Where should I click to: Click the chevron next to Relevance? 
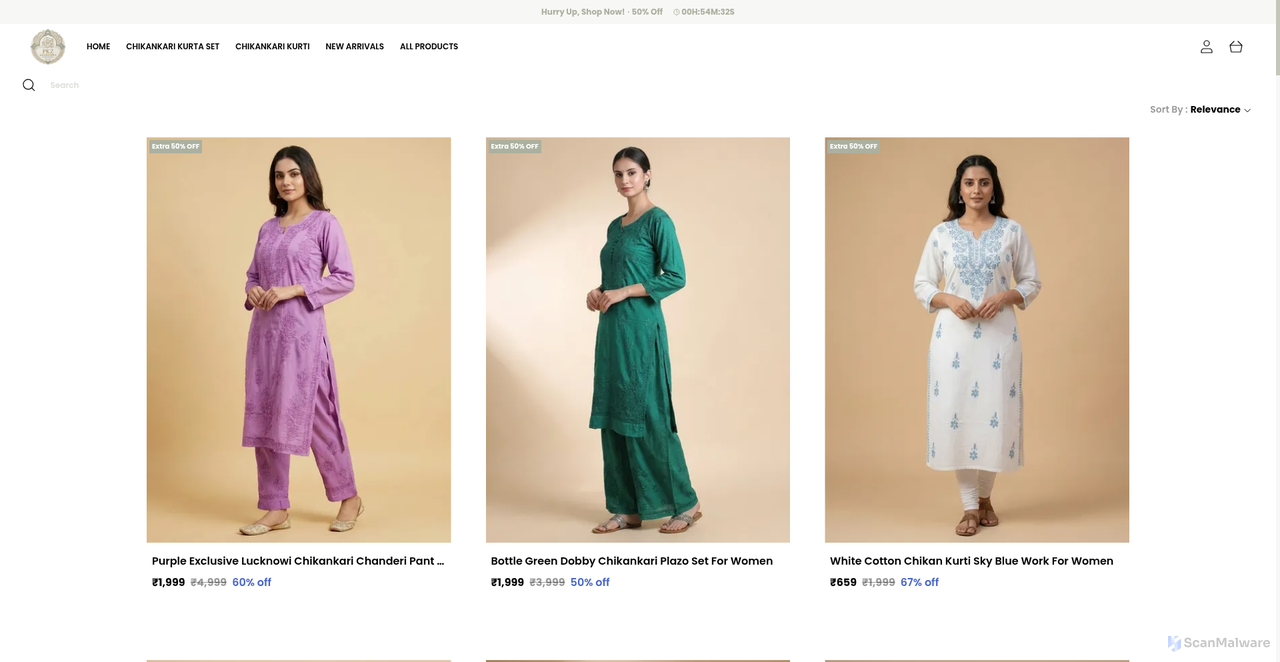click(x=1247, y=110)
